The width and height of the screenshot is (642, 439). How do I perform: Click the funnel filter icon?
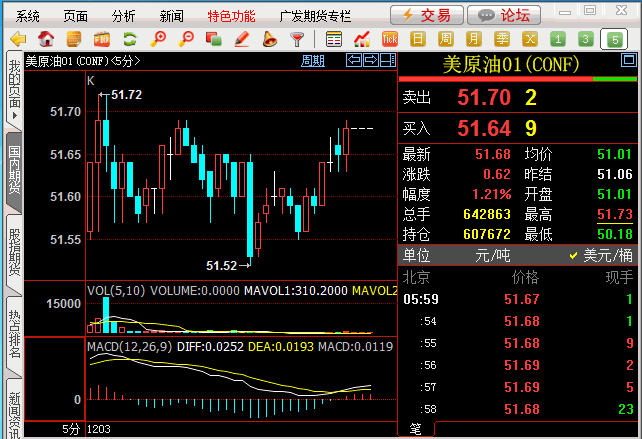tap(297, 39)
